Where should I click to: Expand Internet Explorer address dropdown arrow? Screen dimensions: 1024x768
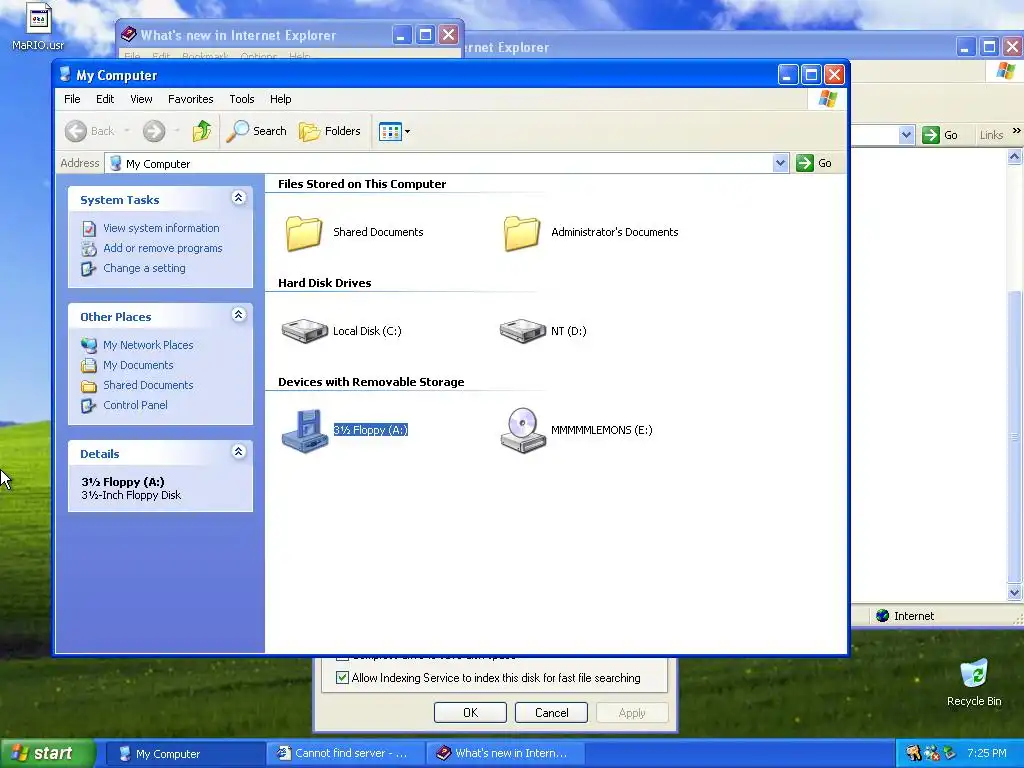906,135
